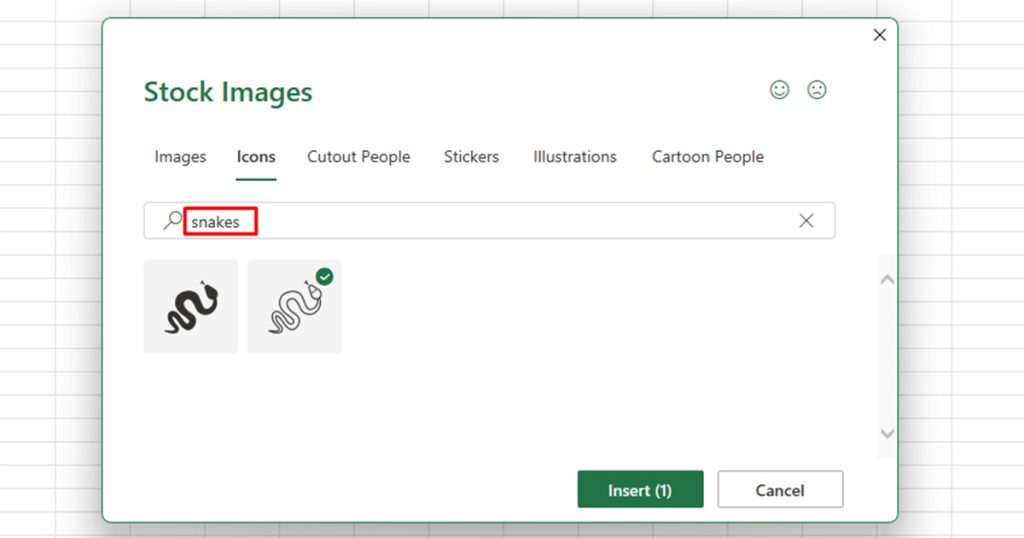Click the scroll down arrow in results
Viewport: 1024px width, 538px height.
tap(886, 433)
